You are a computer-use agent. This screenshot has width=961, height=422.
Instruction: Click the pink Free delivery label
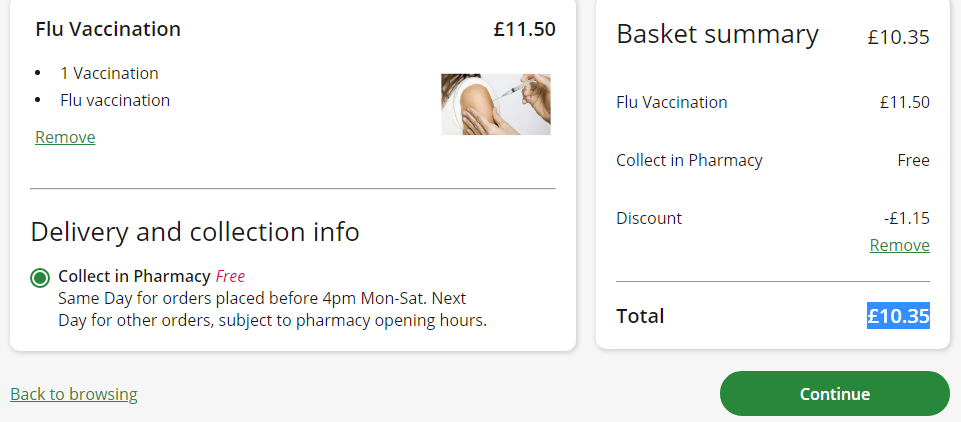[230, 276]
